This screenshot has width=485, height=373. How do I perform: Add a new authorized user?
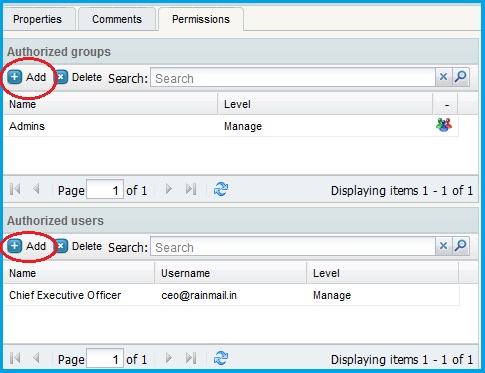point(27,246)
